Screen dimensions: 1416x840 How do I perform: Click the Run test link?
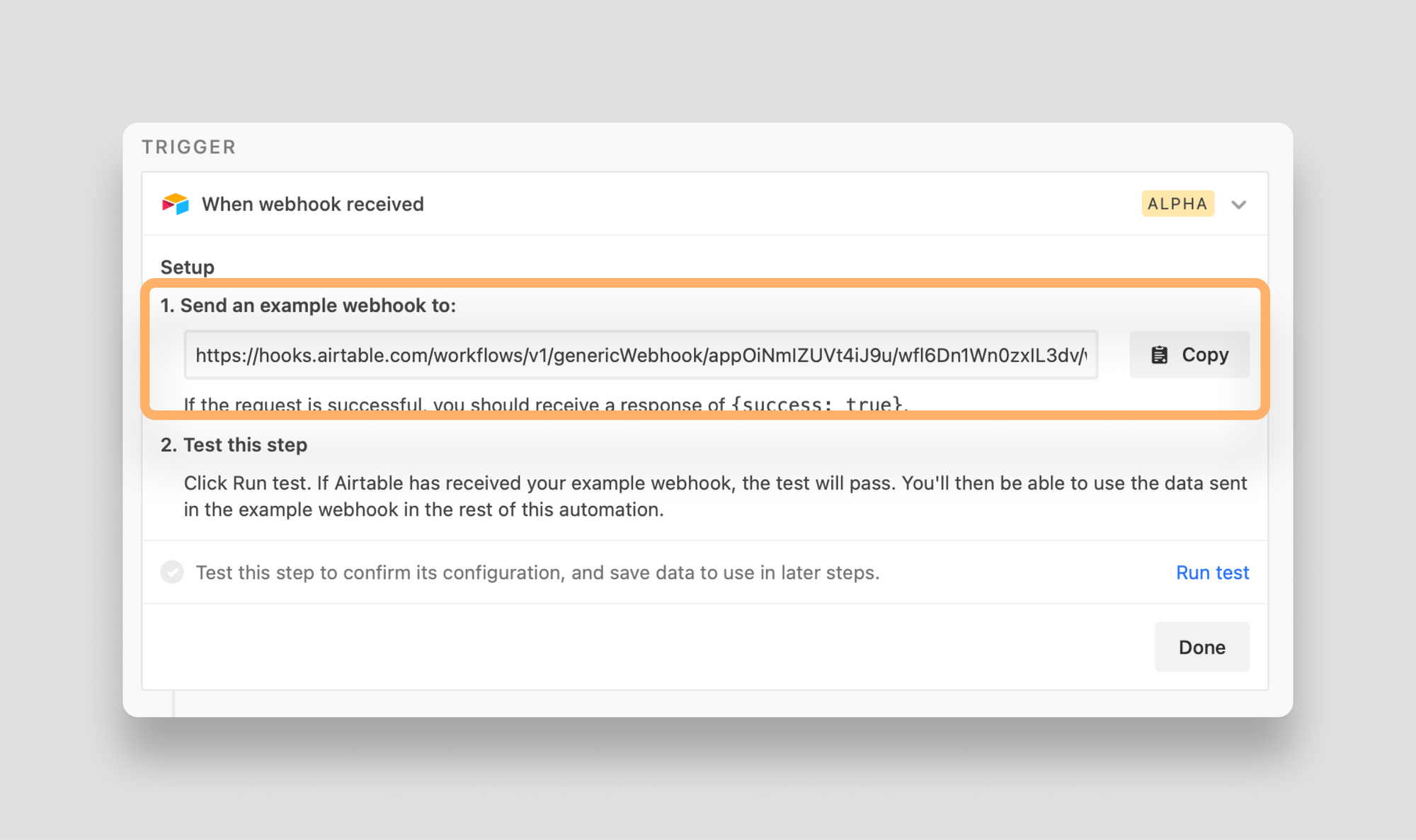1212,572
